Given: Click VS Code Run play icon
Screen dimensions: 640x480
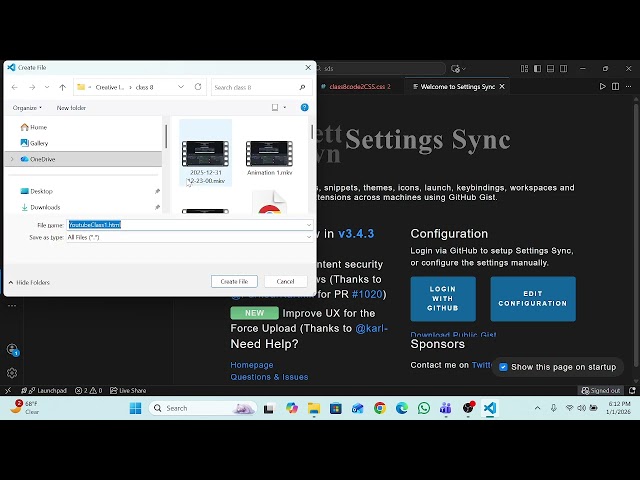Looking at the screenshot, I should click(x=602, y=87).
